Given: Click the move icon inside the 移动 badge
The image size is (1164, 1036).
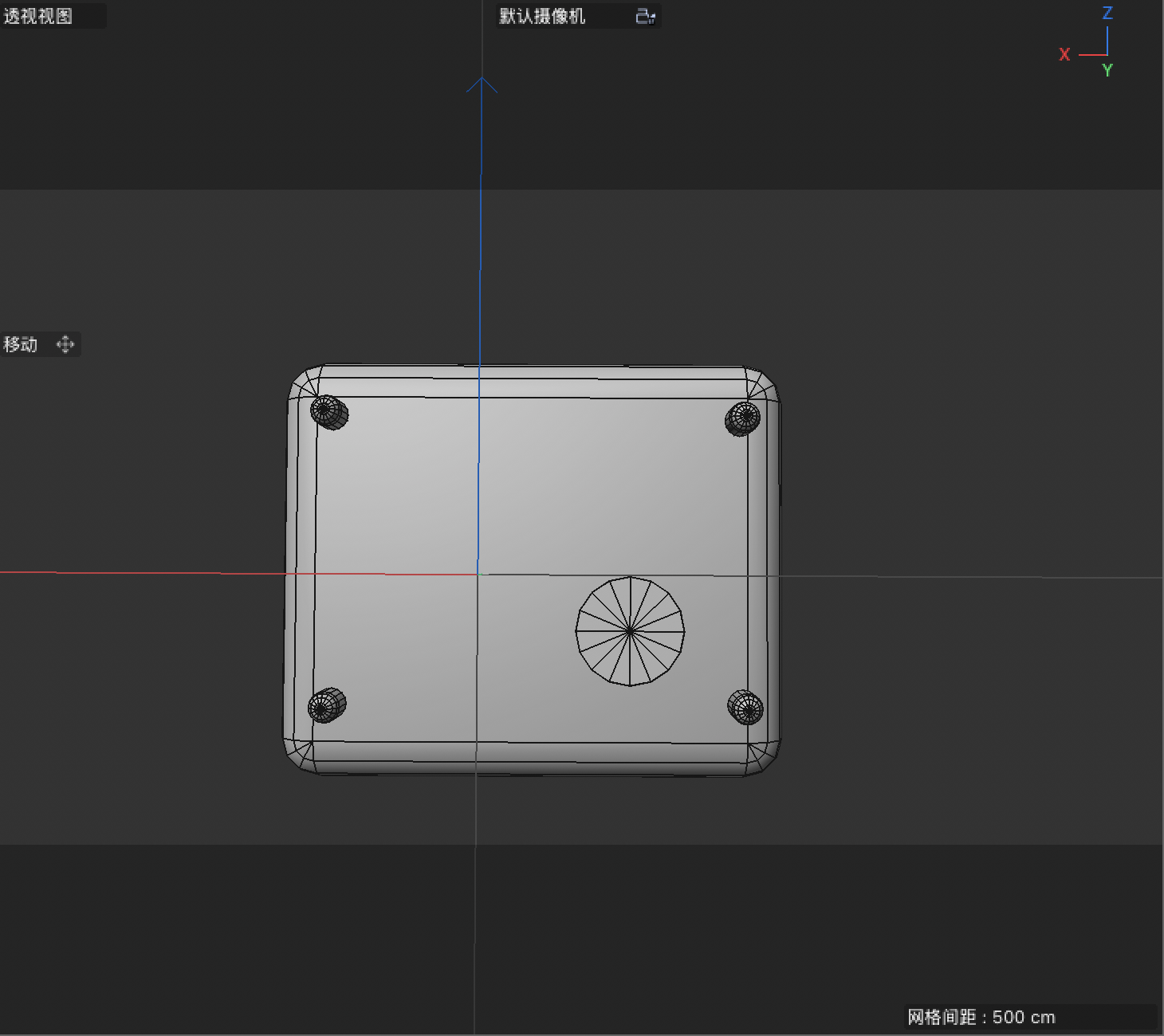Looking at the screenshot, I should point(65,344).
